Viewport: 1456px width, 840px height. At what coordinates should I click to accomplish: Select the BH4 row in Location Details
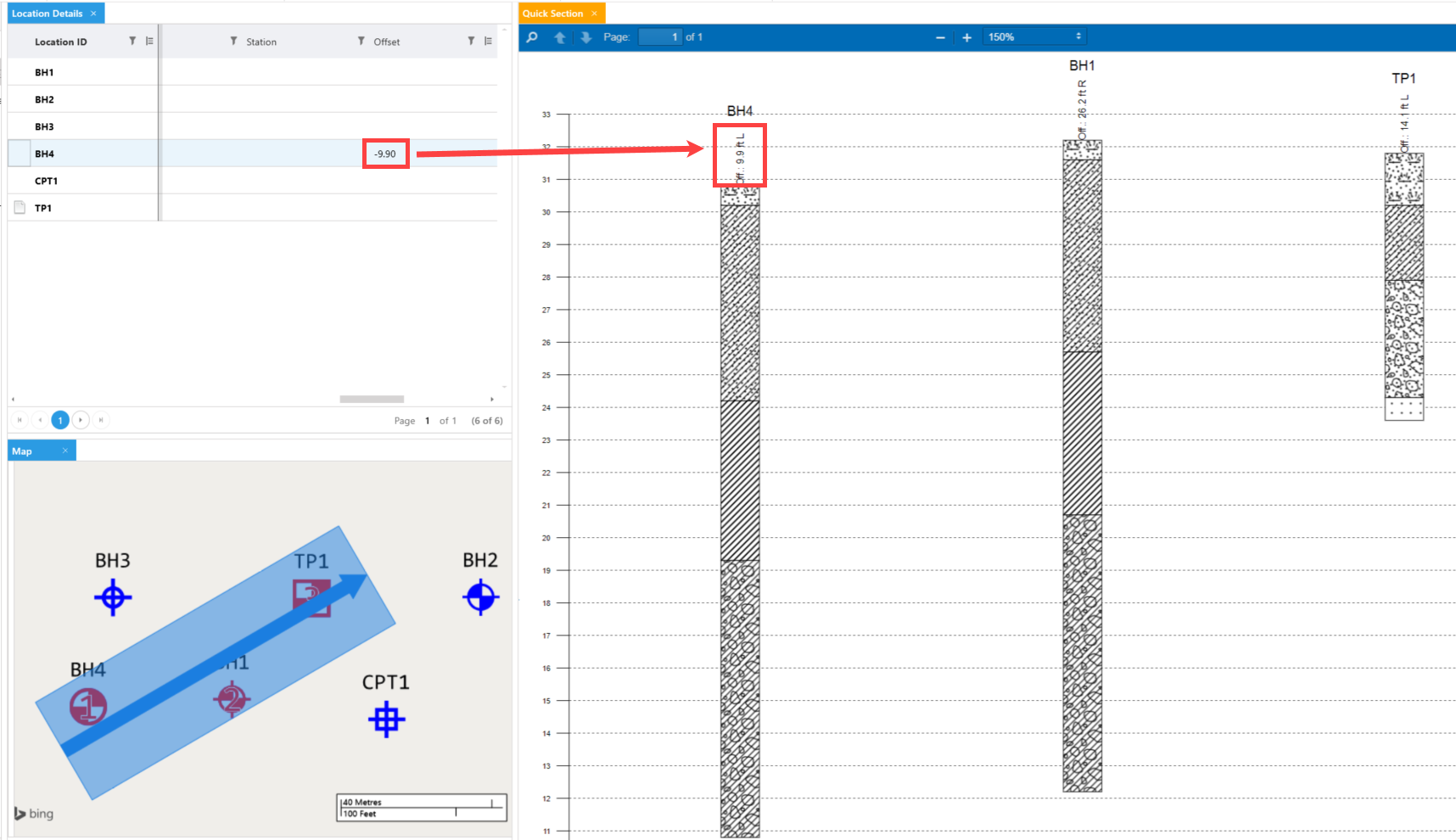253,154
